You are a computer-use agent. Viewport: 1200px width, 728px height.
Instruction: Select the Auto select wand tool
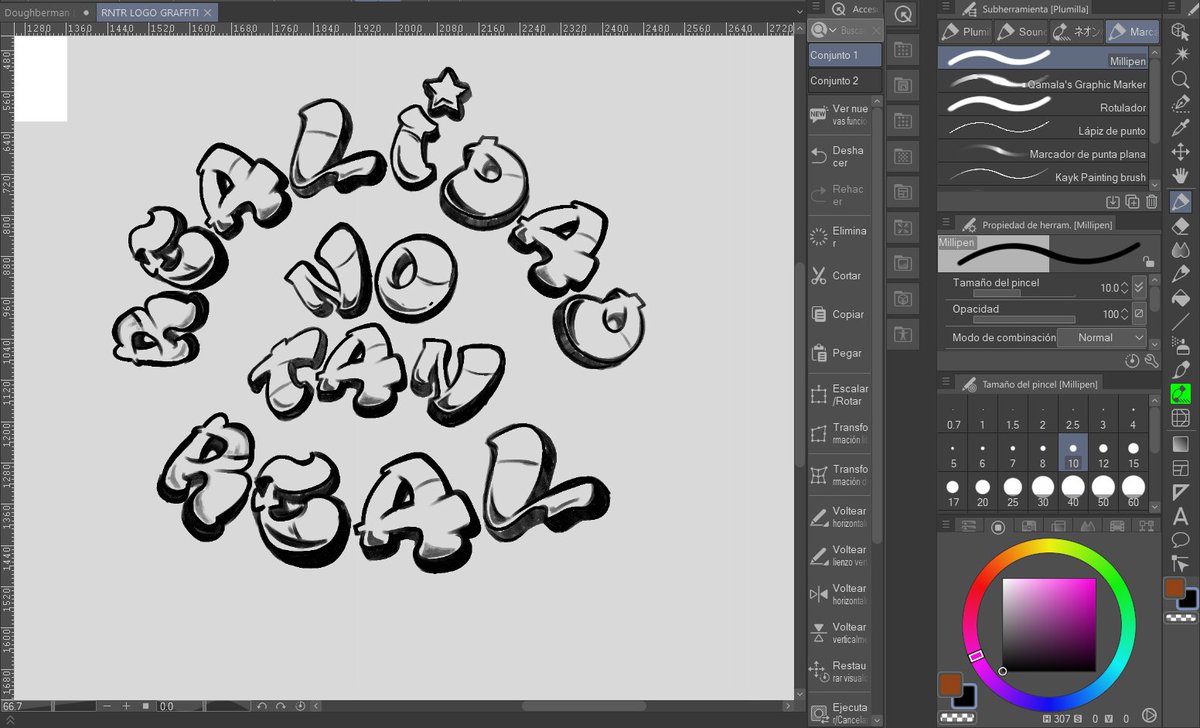(x=1180, y=54)
